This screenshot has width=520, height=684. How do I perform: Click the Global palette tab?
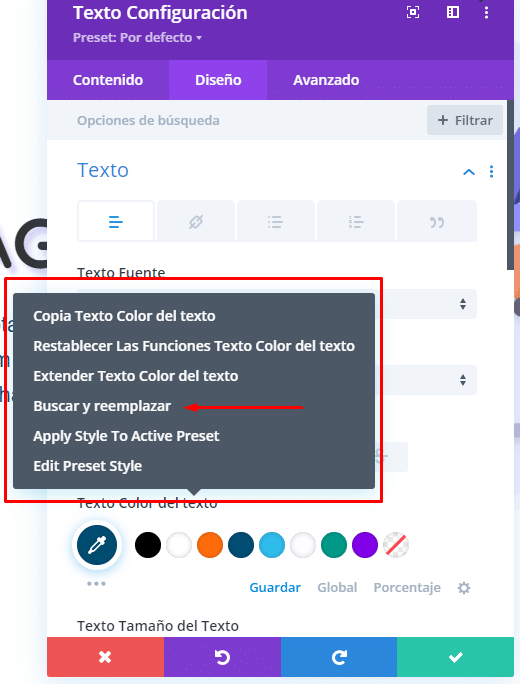click(x=337, y=588)
